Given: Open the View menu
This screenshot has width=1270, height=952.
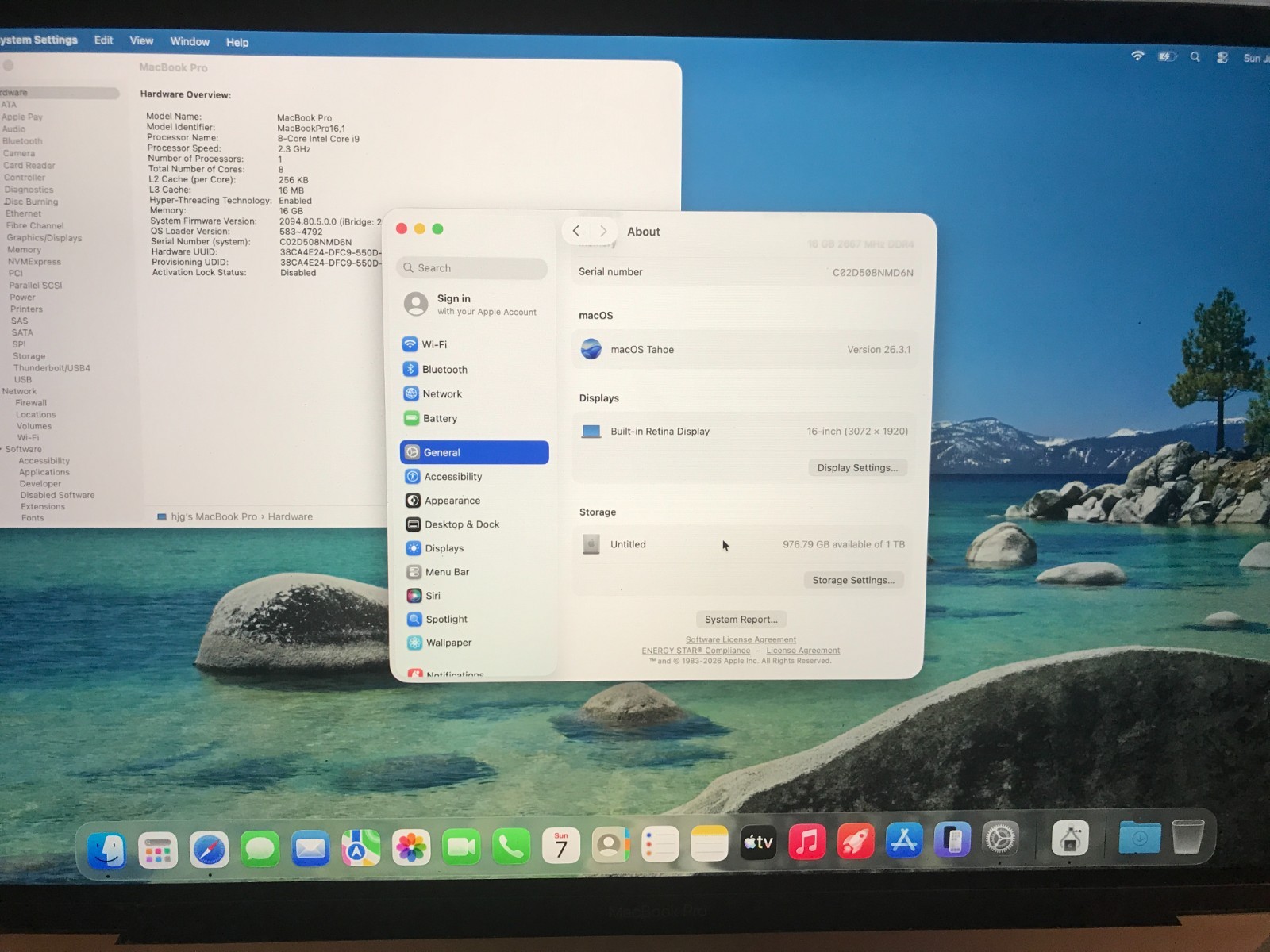Looking at the screenshot, I should [x=141, y=40].
